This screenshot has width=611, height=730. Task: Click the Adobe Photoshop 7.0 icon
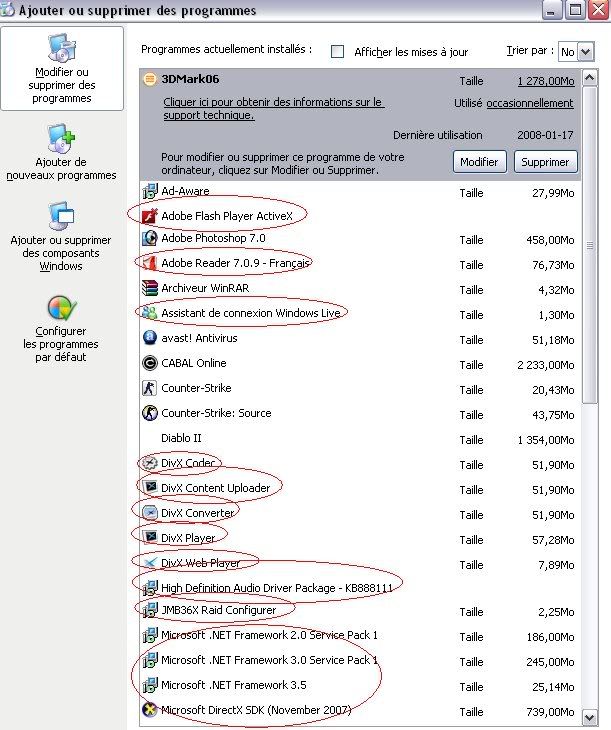(150, 238)
